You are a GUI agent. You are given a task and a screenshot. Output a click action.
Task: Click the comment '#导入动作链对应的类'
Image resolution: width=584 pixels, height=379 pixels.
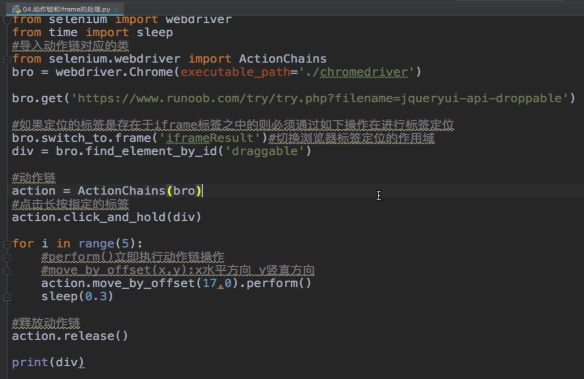coord(70,46)
